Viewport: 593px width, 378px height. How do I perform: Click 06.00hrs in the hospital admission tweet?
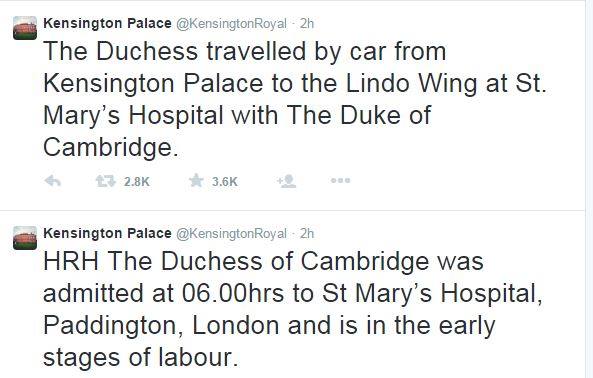click(x=232, y=293)
